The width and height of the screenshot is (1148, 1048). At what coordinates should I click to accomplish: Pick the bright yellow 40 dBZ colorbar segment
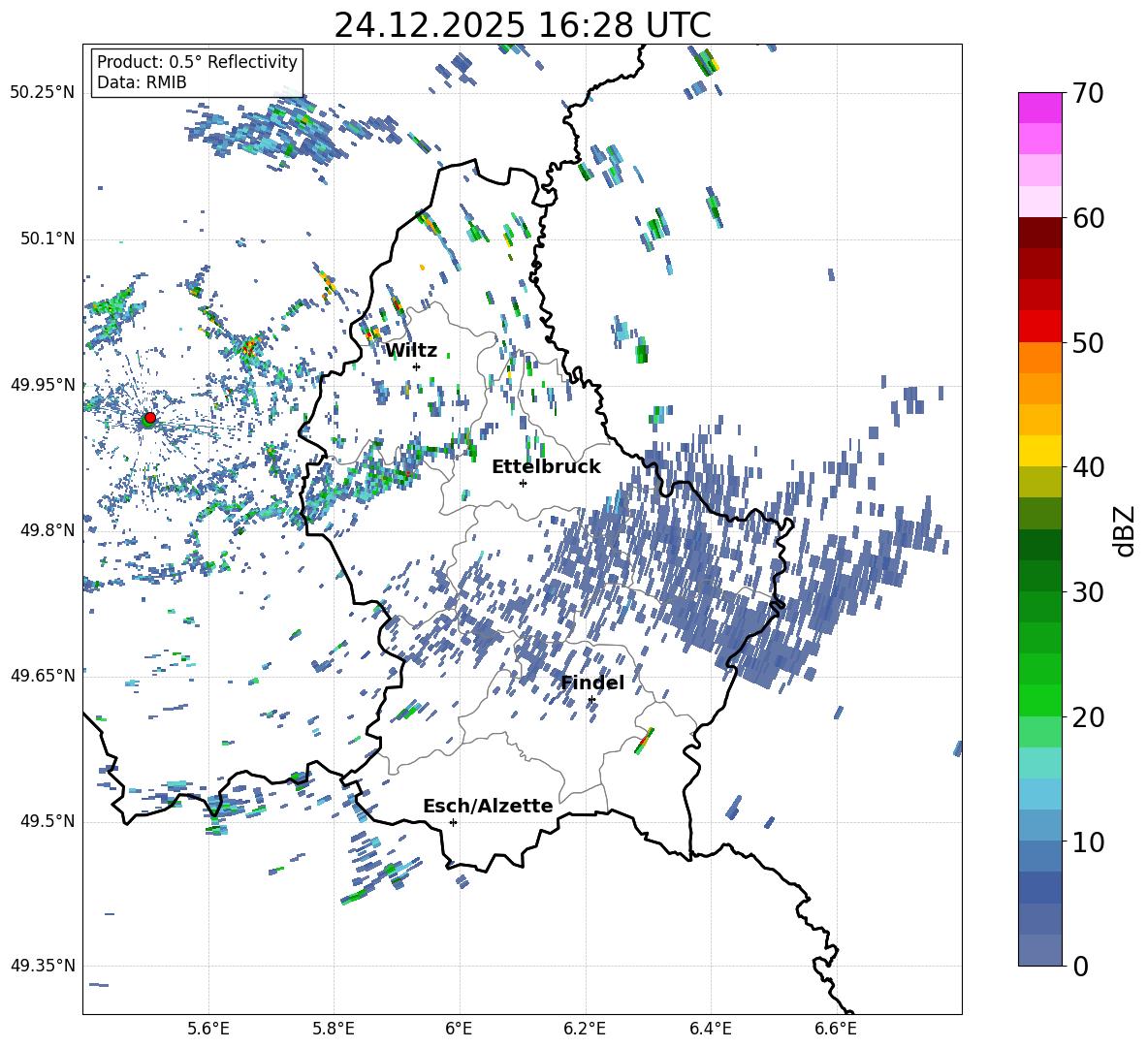pos(1039,451)
